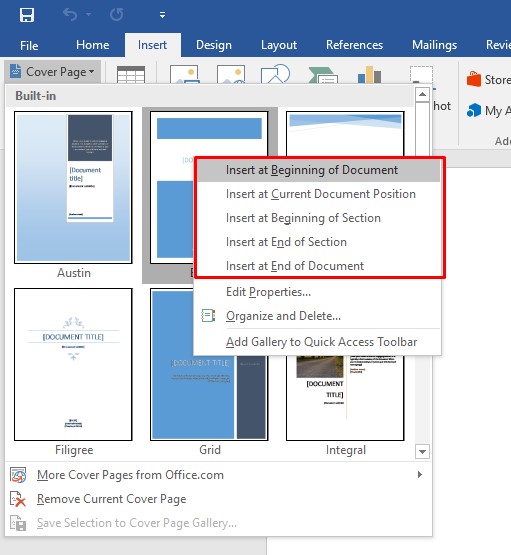This screenshot has height=555, width=511.
Task: Click the Integral caption label
Action: click(x=346, y=450)
